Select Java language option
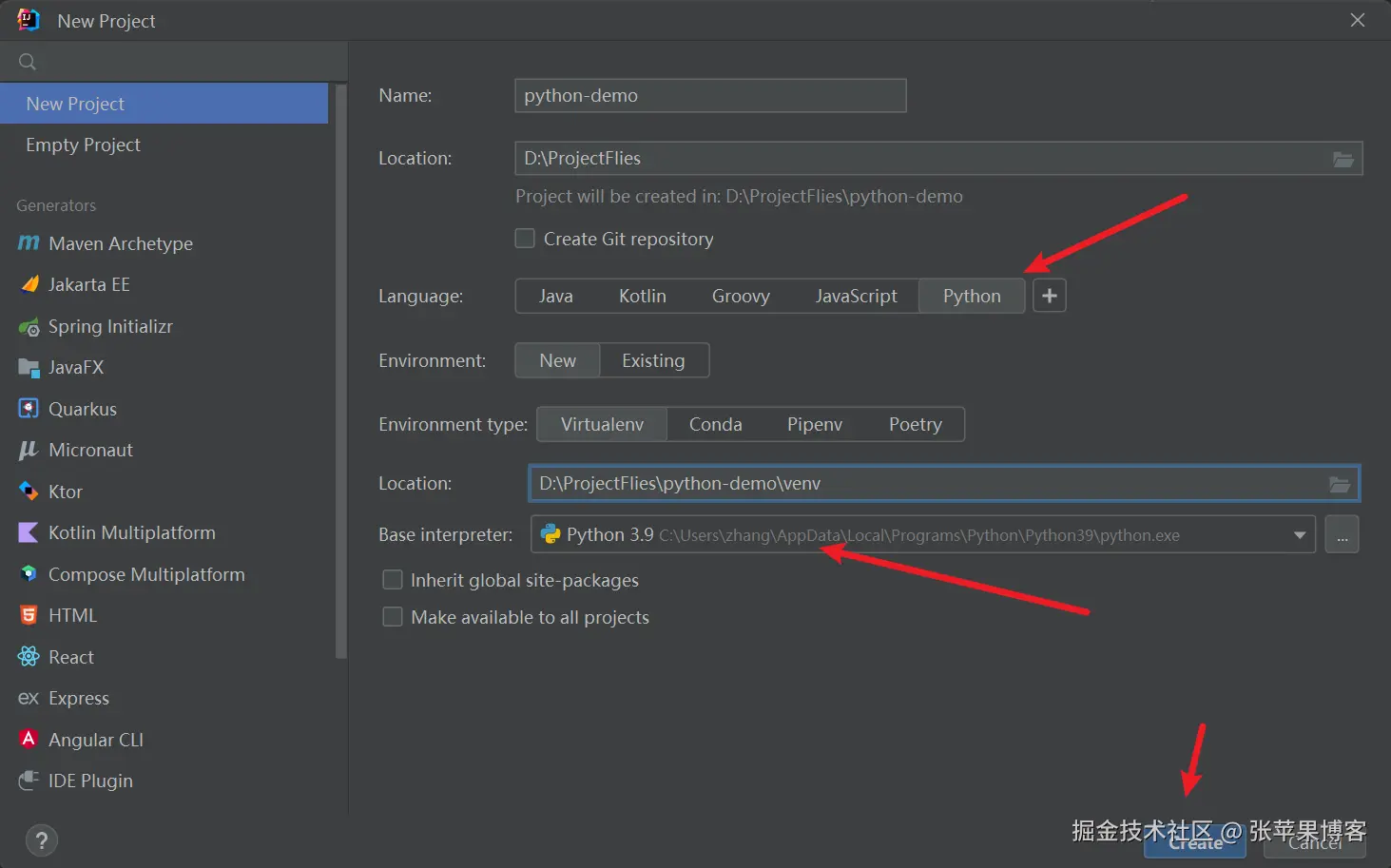This screenshot has height=868, width=1391. [556, 296]
